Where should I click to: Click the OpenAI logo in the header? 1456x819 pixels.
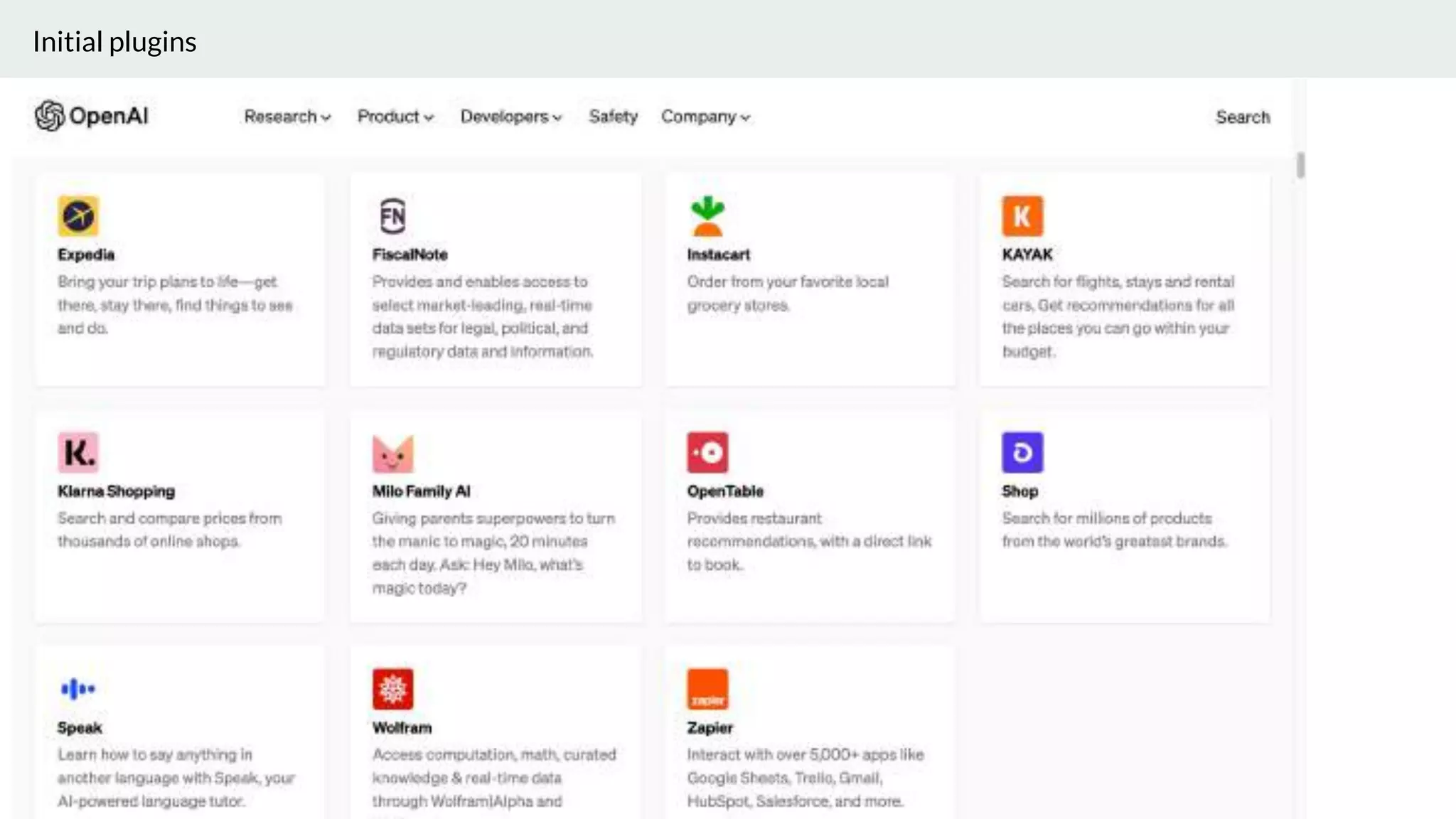92,116
